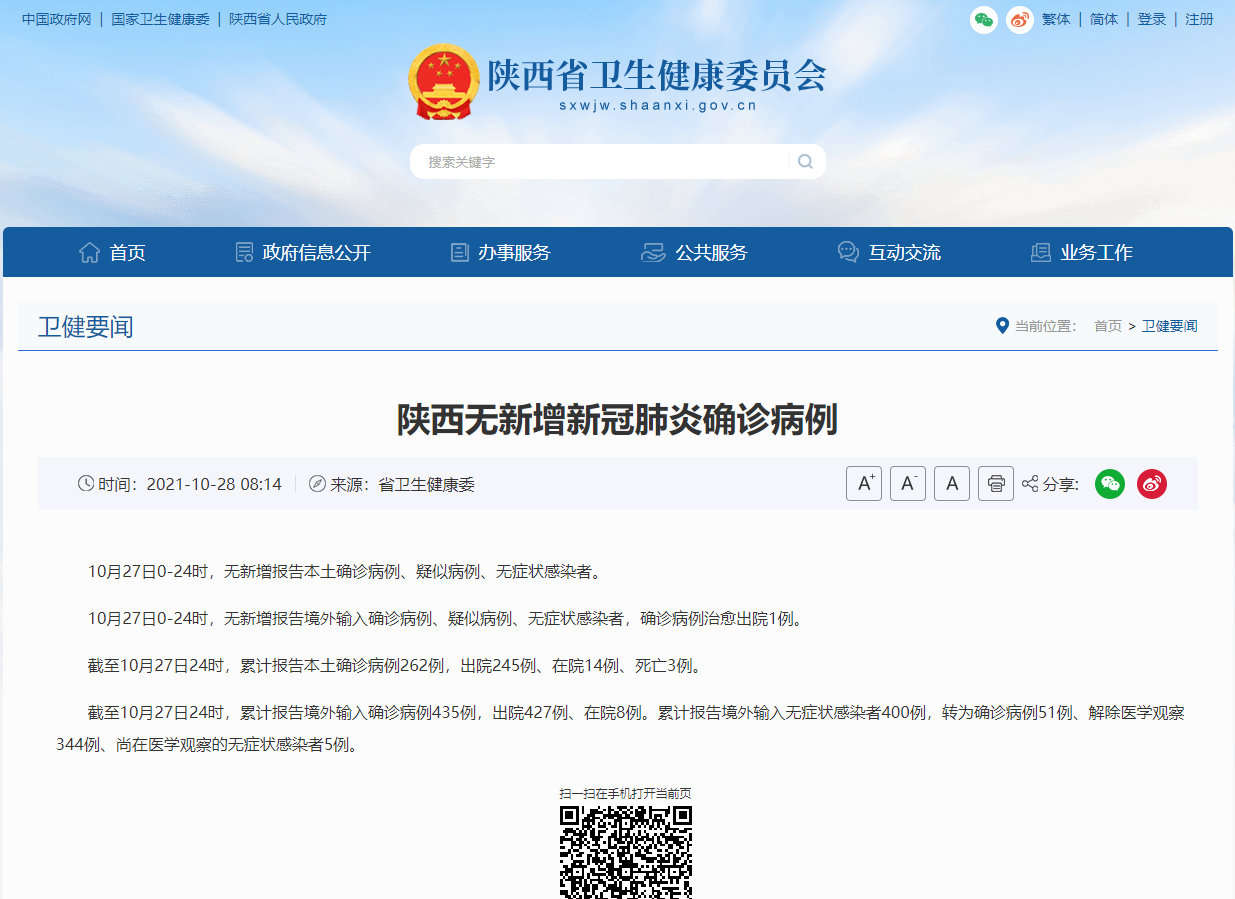Click the Weibo icon in the top bar
The width and height of the screenshot is (1235, 899).
1020,19
